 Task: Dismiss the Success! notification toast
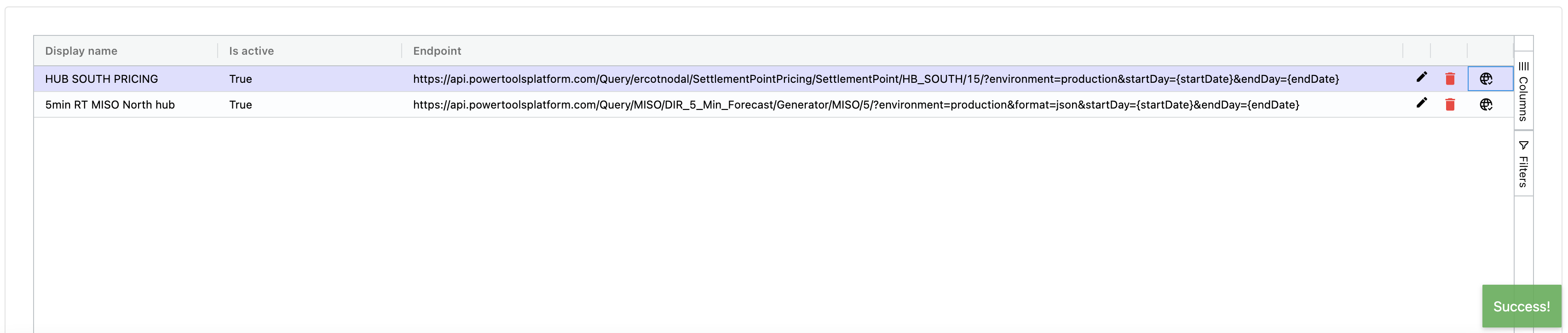(x=1521, y=306)
